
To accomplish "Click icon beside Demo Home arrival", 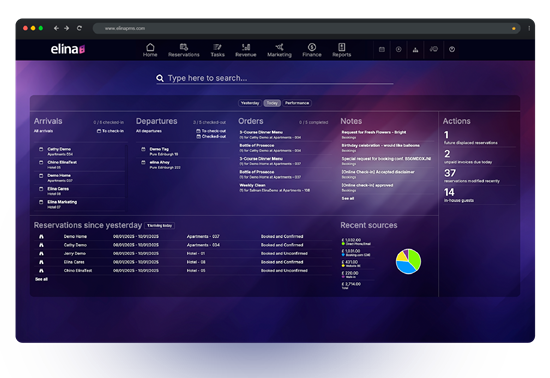I will [x=41, y=176].
